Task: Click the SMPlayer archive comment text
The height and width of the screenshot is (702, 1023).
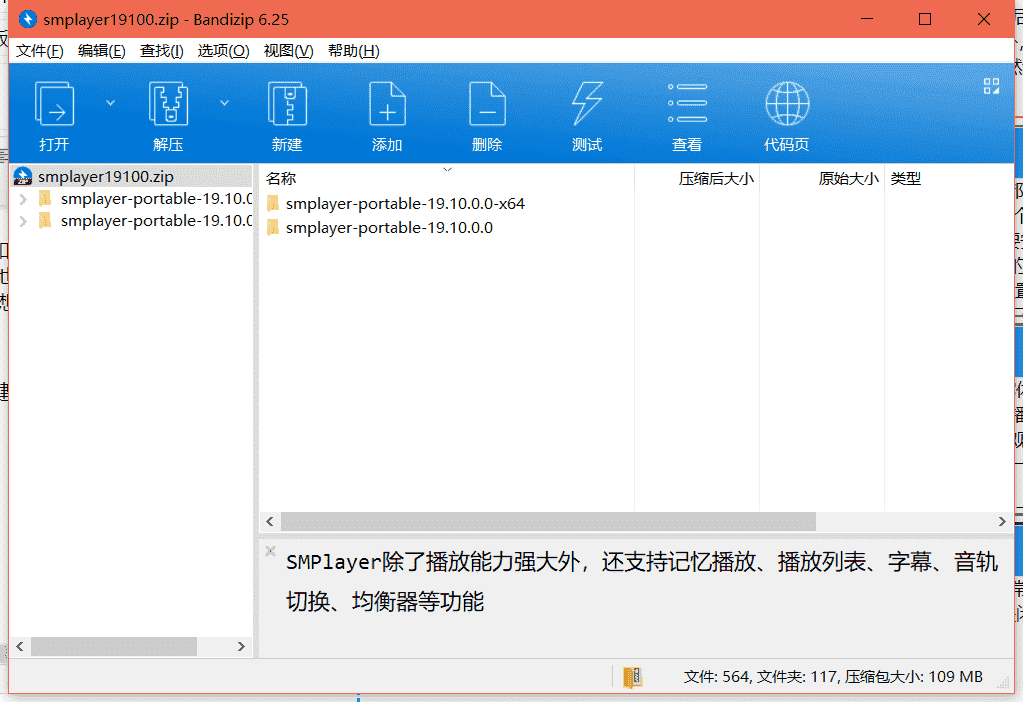Action: point(641,581)
